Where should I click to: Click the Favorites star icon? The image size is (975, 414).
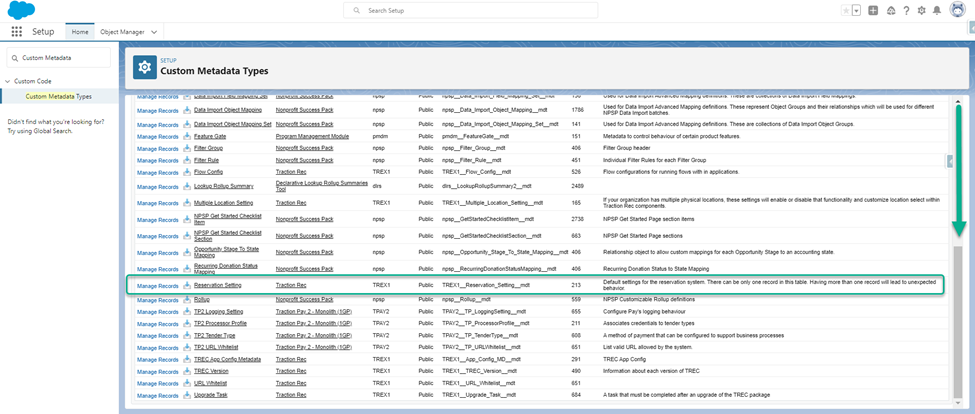click(846, 10)
